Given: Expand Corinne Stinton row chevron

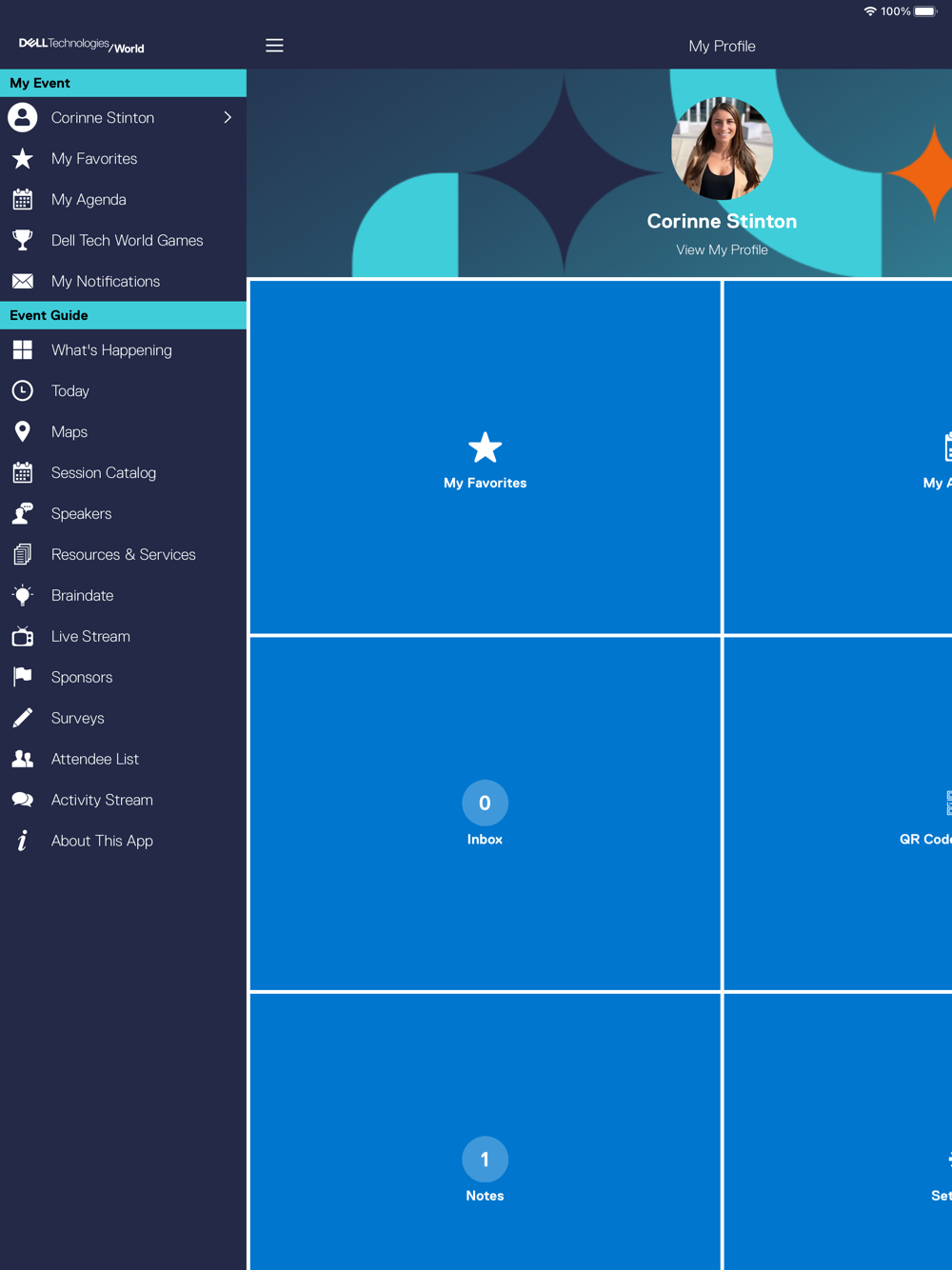Looking at the screenshot, I should coord(228,117).
